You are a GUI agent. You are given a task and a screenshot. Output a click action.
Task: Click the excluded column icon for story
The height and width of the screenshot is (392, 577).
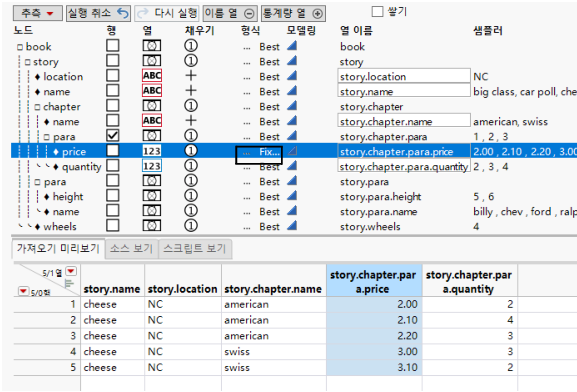(152, 61)
